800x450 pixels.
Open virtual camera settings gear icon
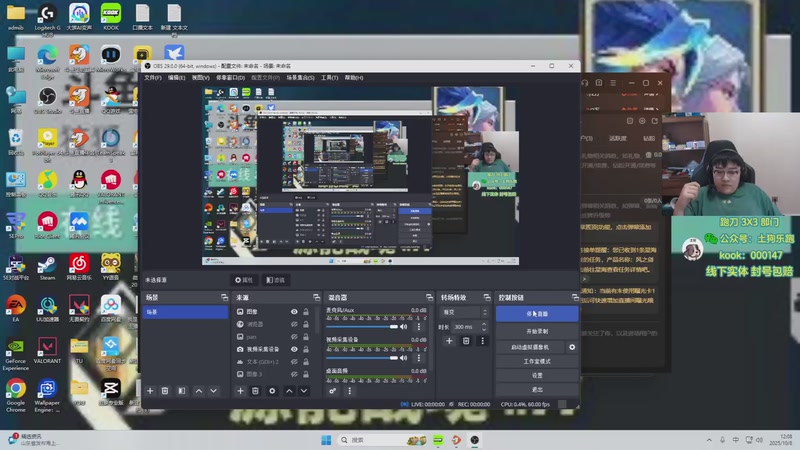coord(572,347)
